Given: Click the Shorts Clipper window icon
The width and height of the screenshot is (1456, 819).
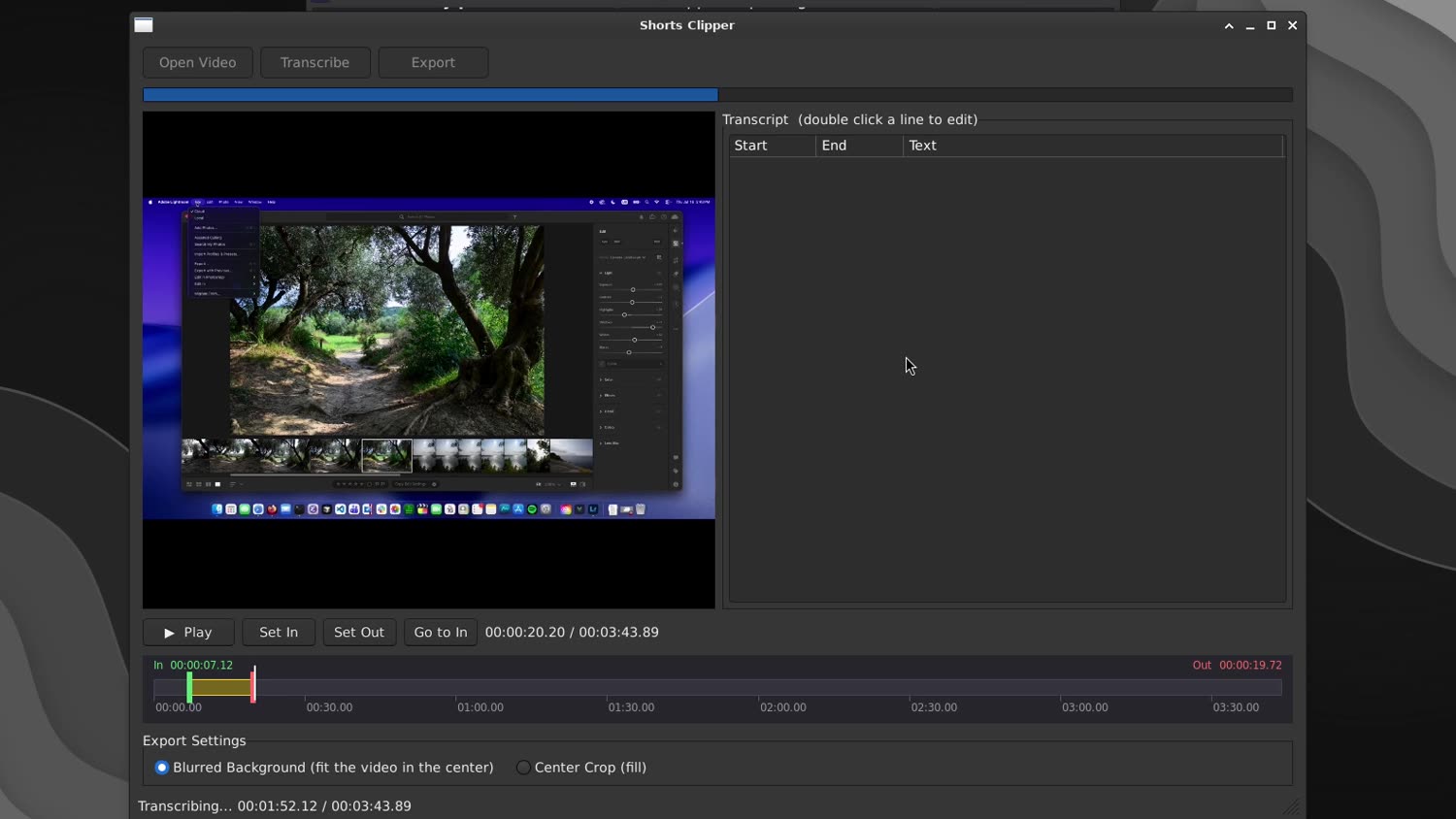Looking at the screenshot, I should click(x=144, y=25).
